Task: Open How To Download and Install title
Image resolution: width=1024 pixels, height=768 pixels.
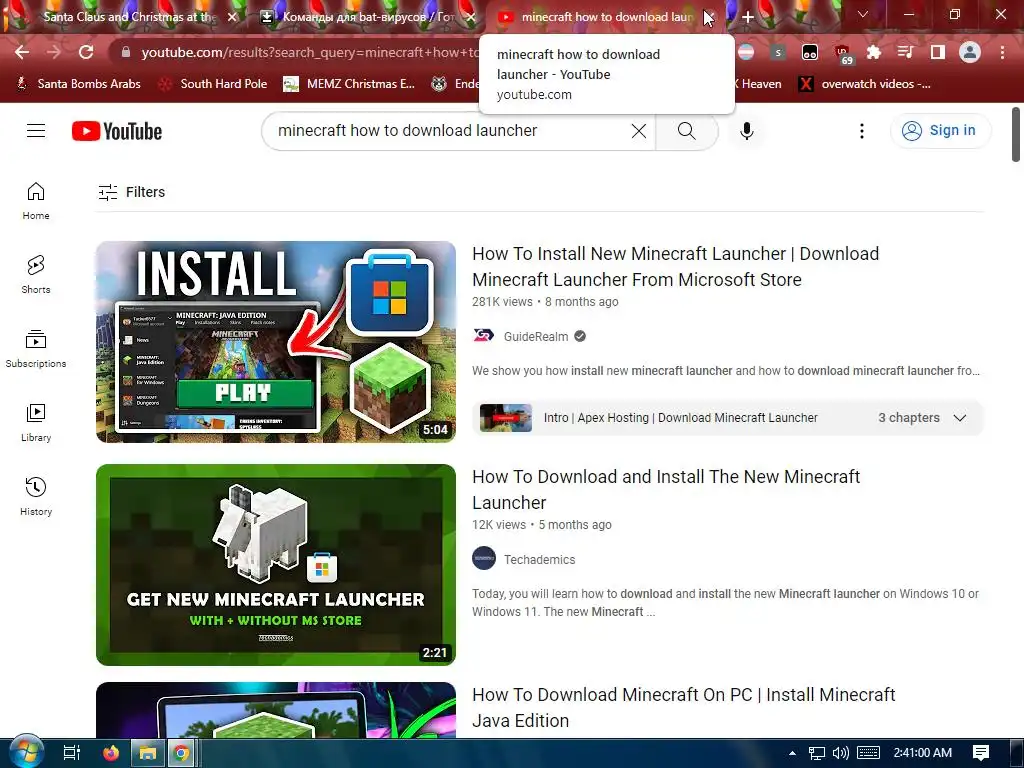Action: 666,490
